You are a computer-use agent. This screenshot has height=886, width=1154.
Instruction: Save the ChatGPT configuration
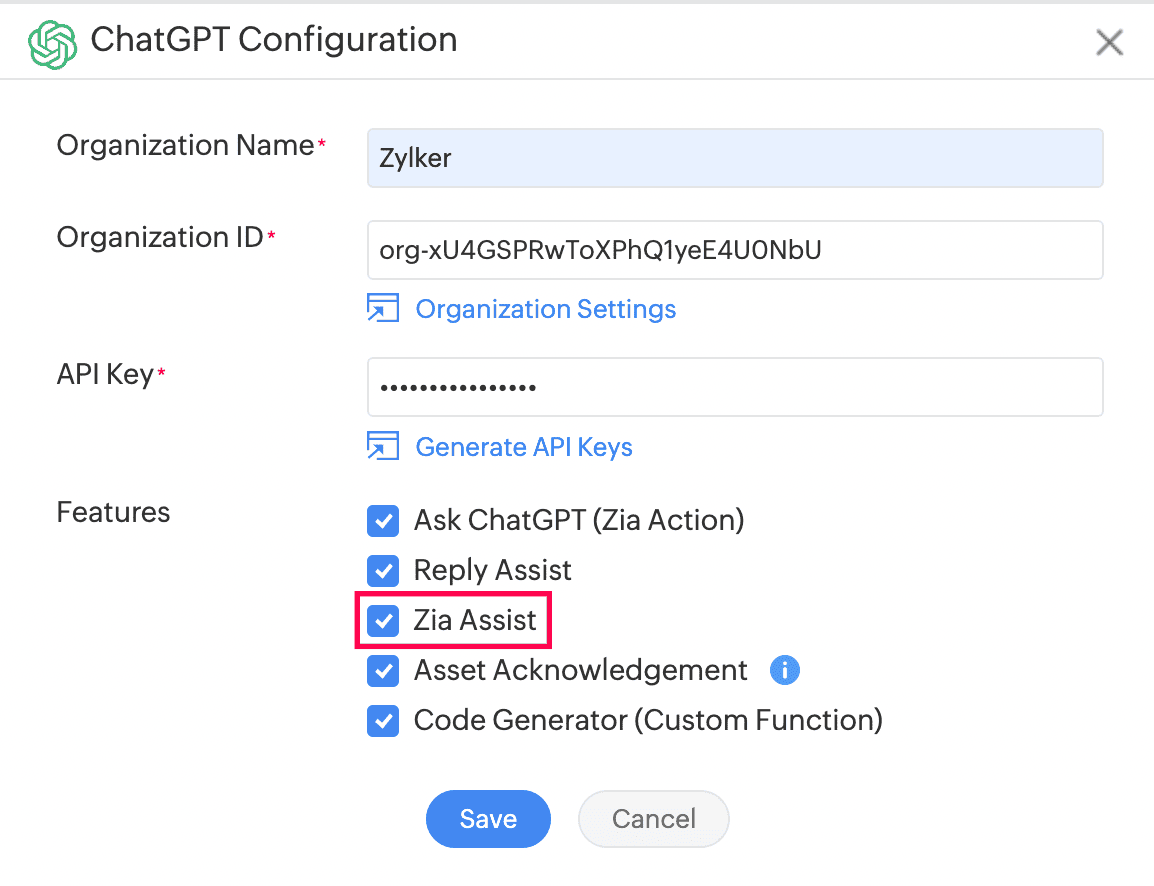click(488, 819)
